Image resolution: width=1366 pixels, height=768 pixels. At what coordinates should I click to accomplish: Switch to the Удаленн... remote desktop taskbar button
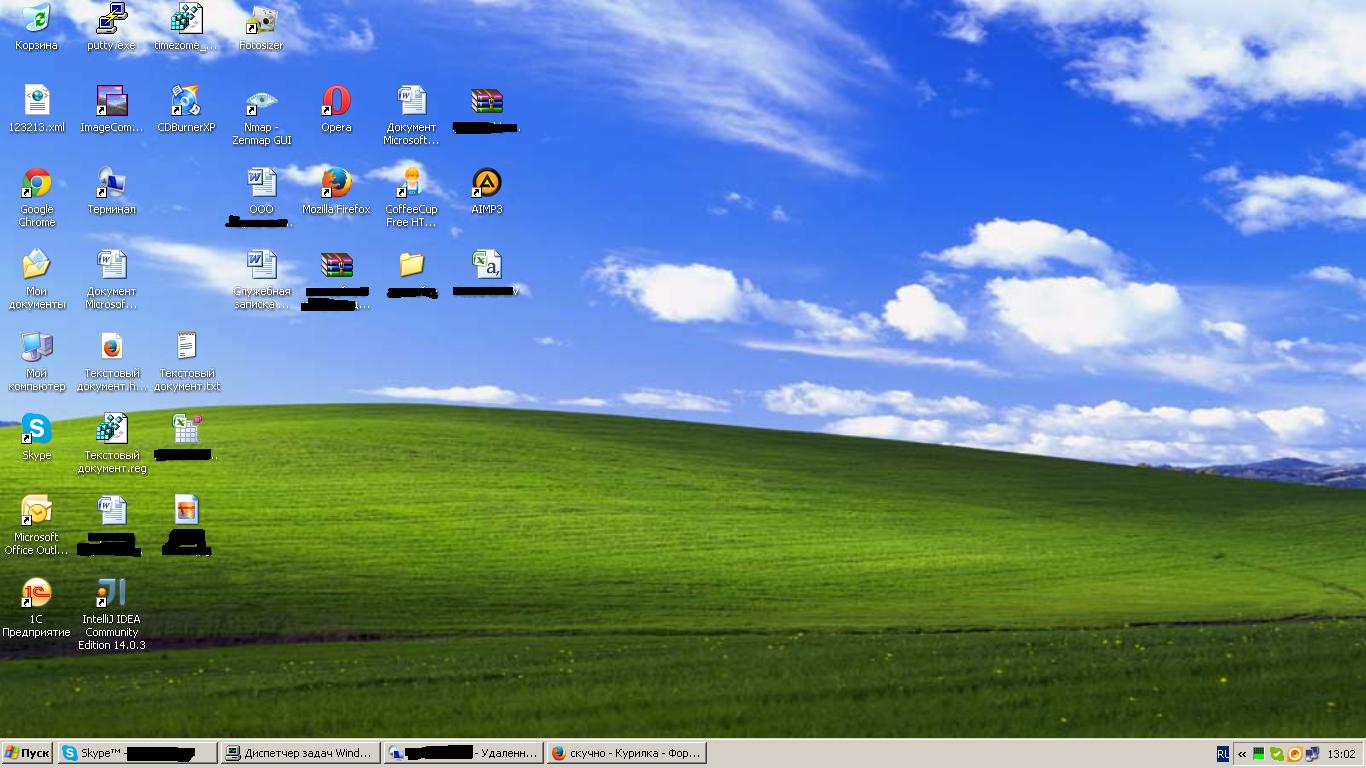click(x=463, y=753)
